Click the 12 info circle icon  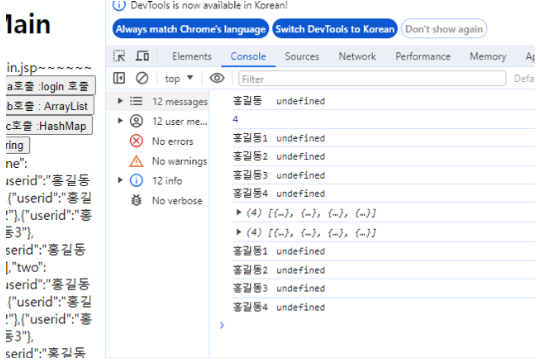point(136,180)
